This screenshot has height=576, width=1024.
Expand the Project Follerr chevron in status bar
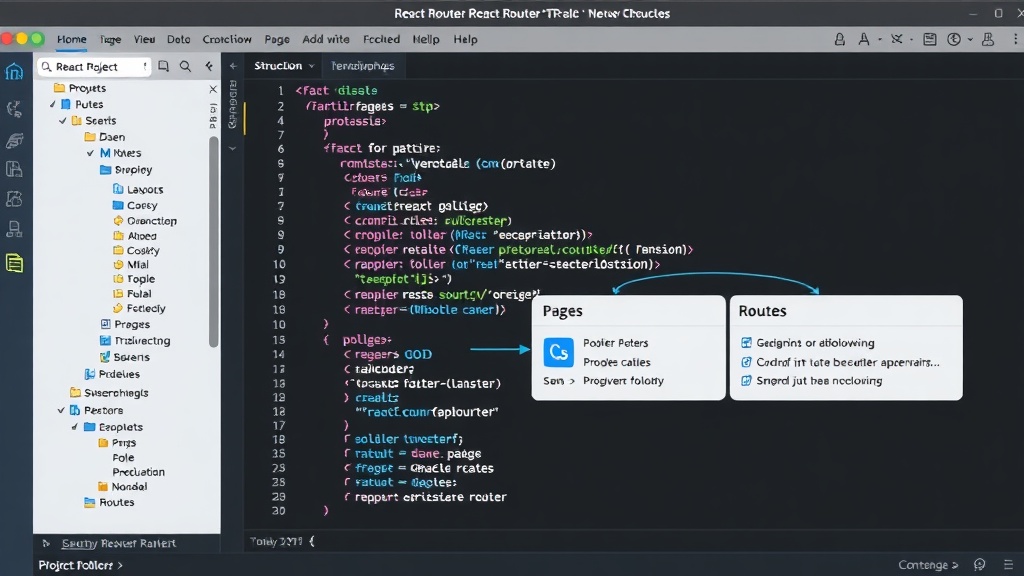tap(120, 566)
